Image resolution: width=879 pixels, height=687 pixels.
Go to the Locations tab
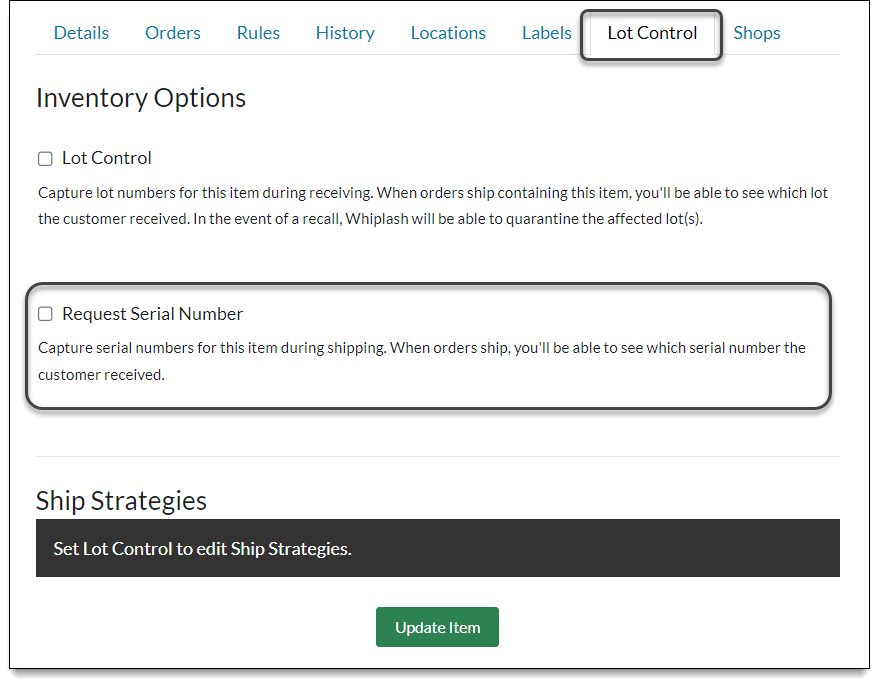coord(448,33)
